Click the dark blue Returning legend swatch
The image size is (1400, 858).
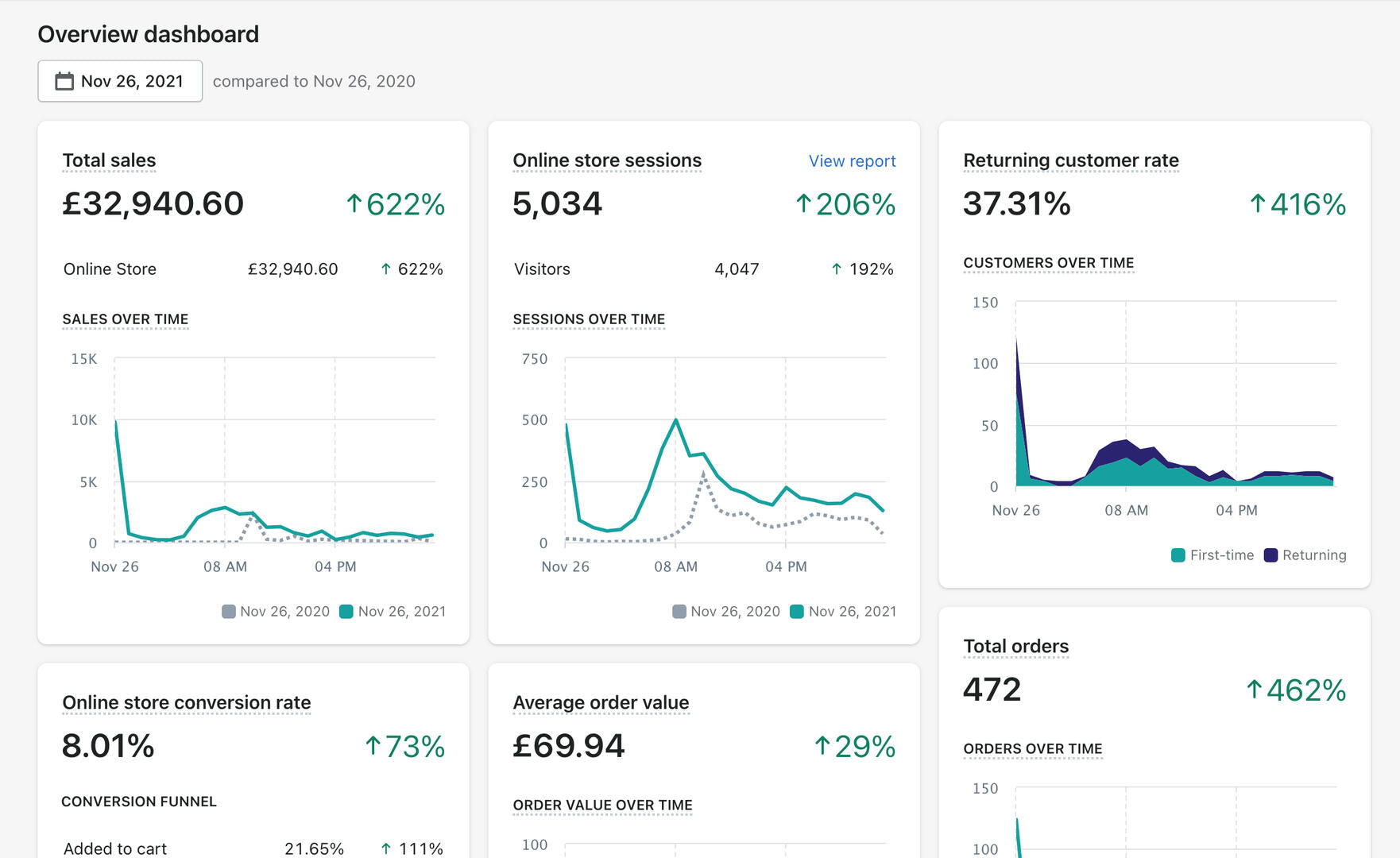[x=1270, y=555]
